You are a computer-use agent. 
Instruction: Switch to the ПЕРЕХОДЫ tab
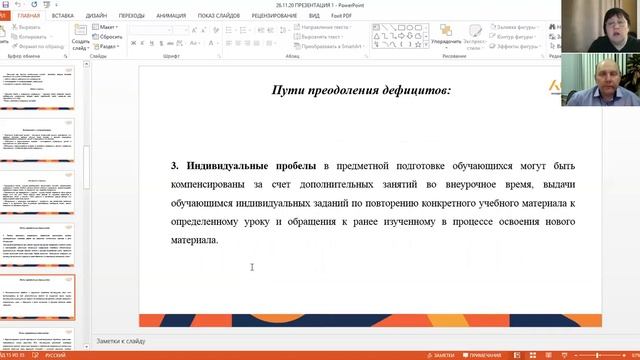coord(131,16)
